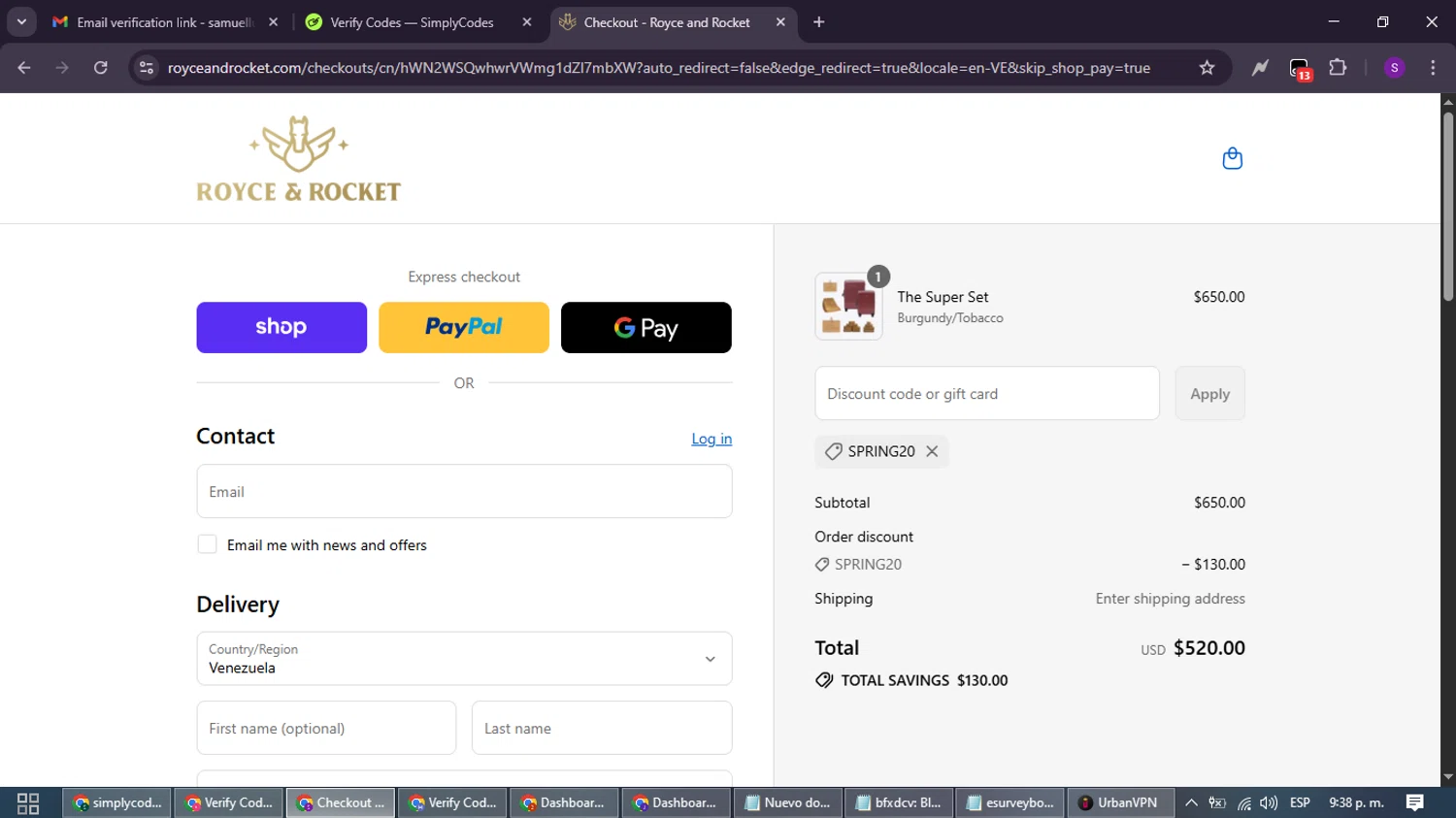The height and width of the screenshot is (818, 1456).
Task: Bookmark this page with the star icon
Action: pos(1207,68)
